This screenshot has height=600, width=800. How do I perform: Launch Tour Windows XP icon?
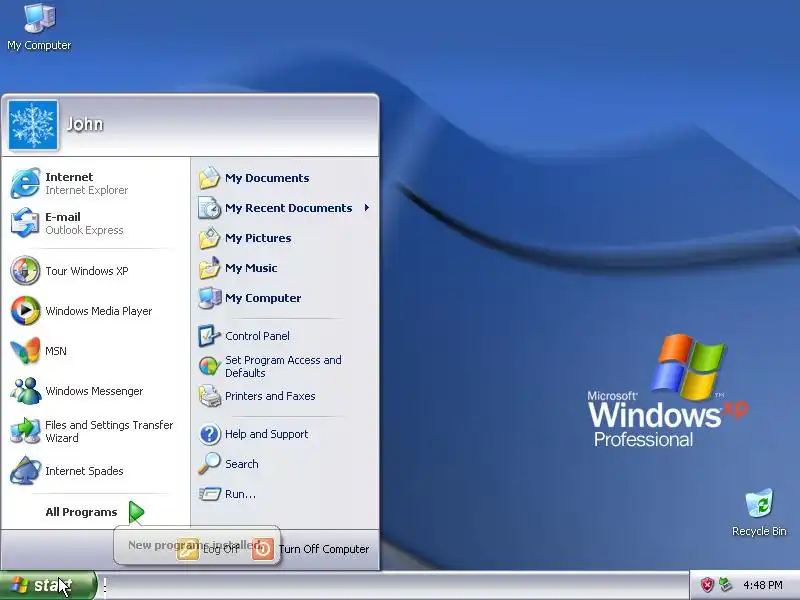coord(24,270)
